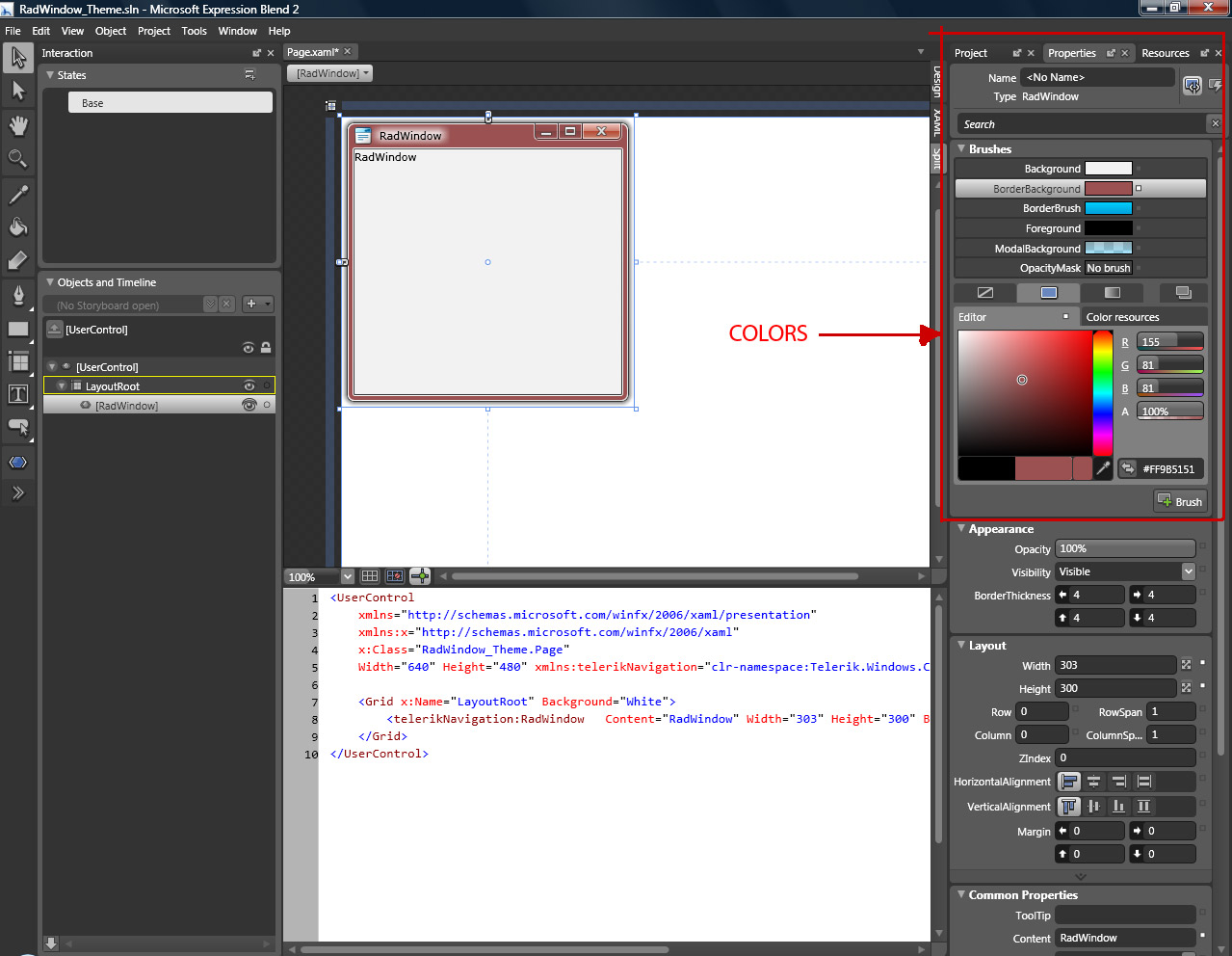The image size is (1232, 956).
Task: Select the Direct Selection arrow tool
Action: (17, 91)
